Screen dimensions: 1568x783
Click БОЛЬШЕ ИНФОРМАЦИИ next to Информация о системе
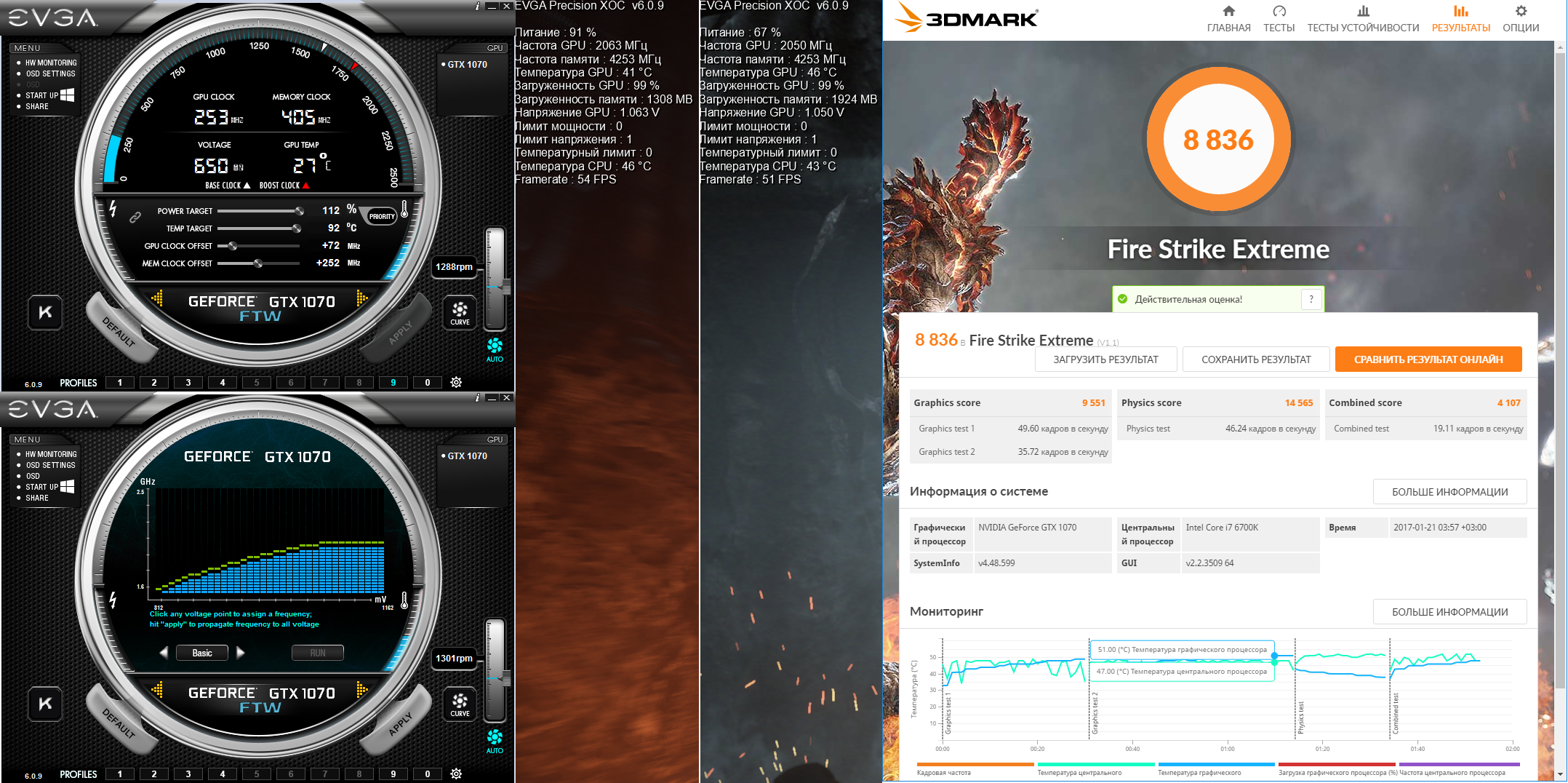(1449, 492)
